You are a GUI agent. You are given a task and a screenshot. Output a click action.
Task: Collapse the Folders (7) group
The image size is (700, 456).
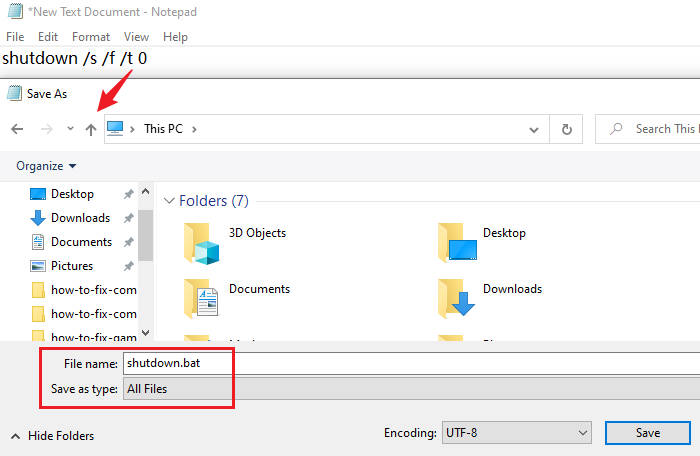(x=169, y=201)
